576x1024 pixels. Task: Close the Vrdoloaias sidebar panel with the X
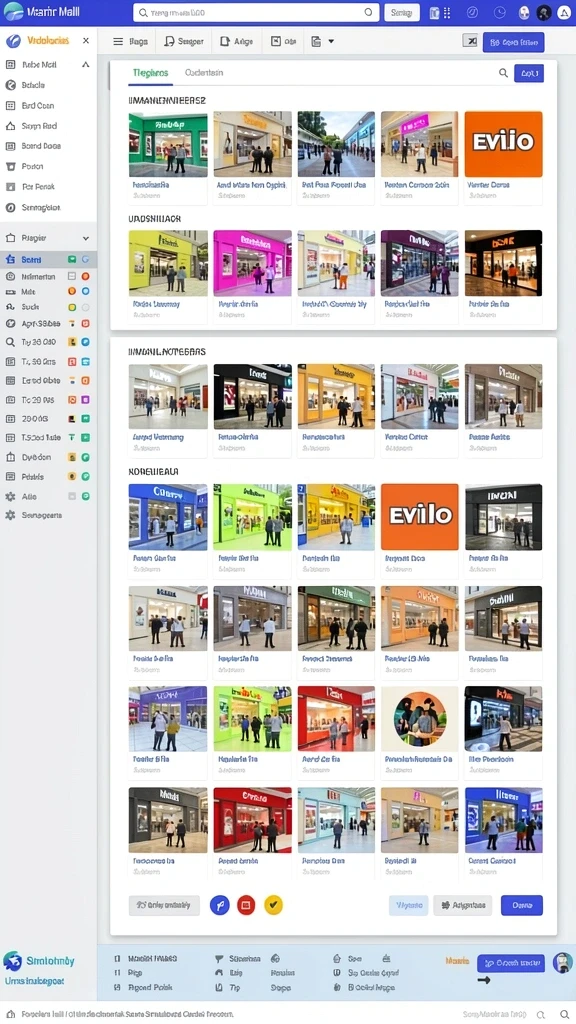click(86, 40)
